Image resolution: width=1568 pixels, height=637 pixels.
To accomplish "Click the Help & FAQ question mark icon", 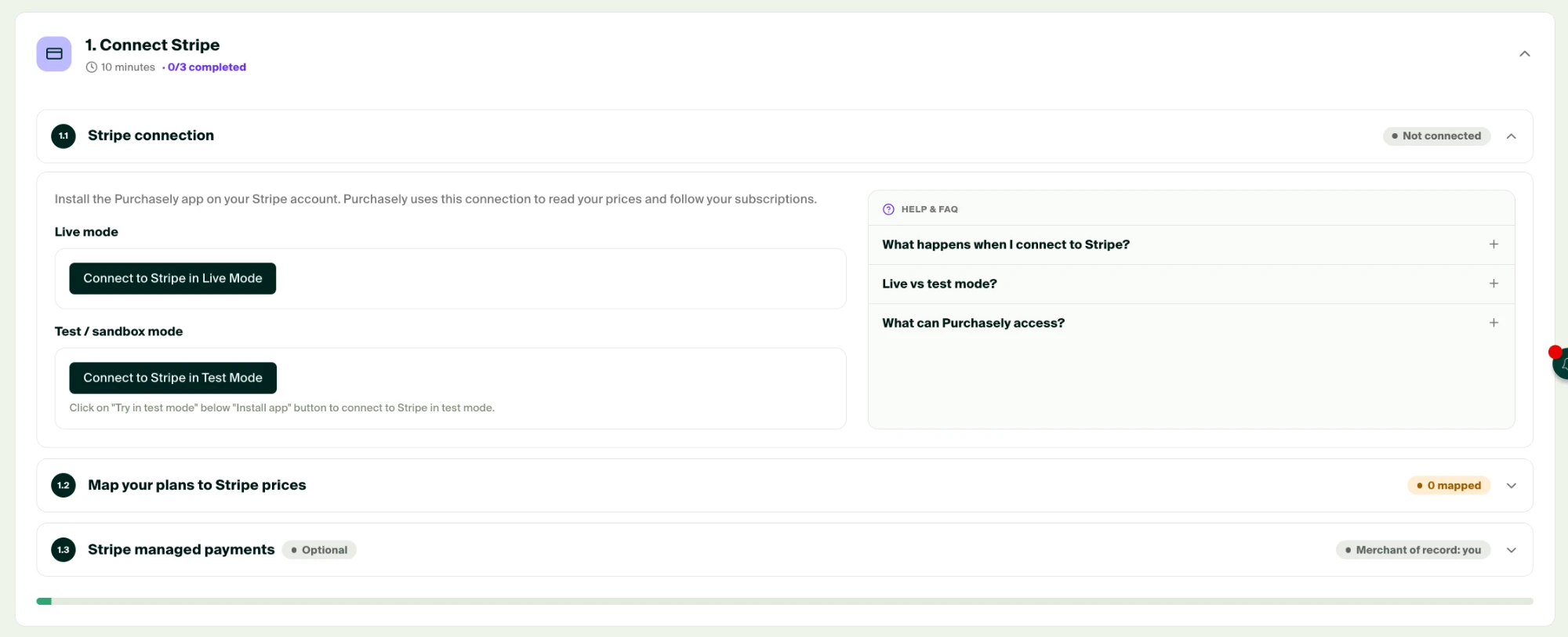I will (x=888, y=209).
